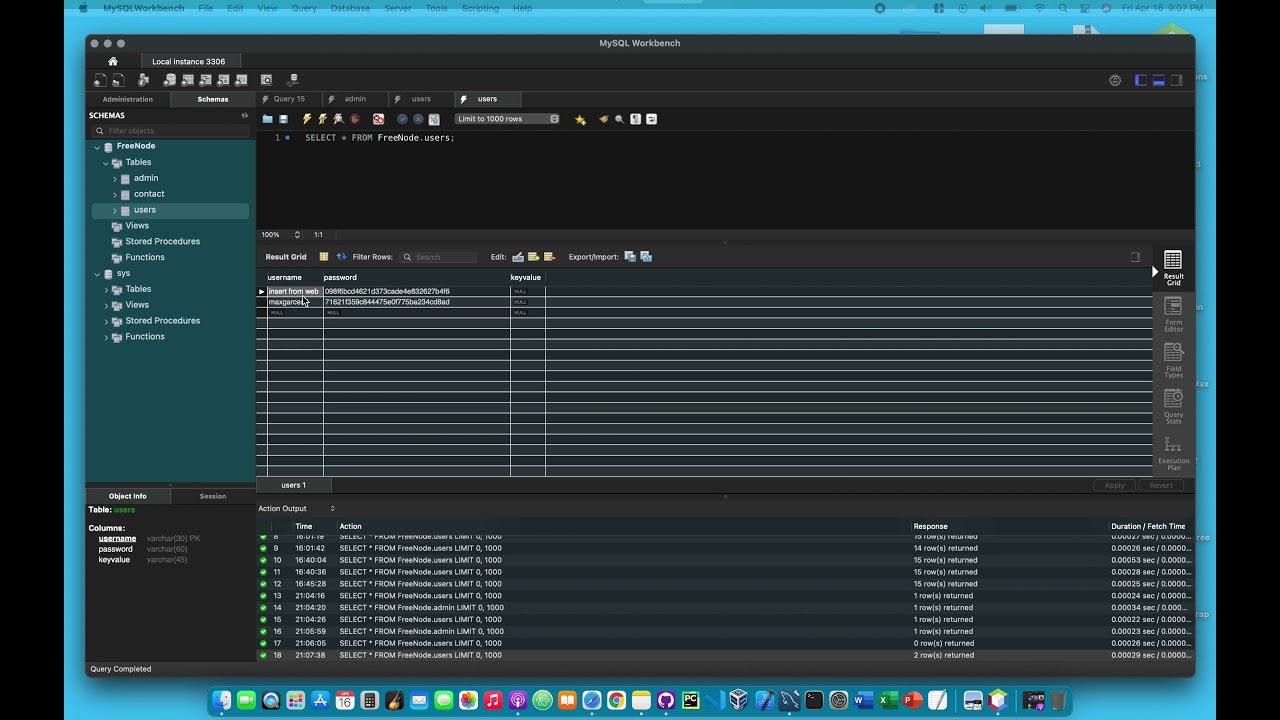
Task: Expand the users table node
Action: (x=114, y=211)
